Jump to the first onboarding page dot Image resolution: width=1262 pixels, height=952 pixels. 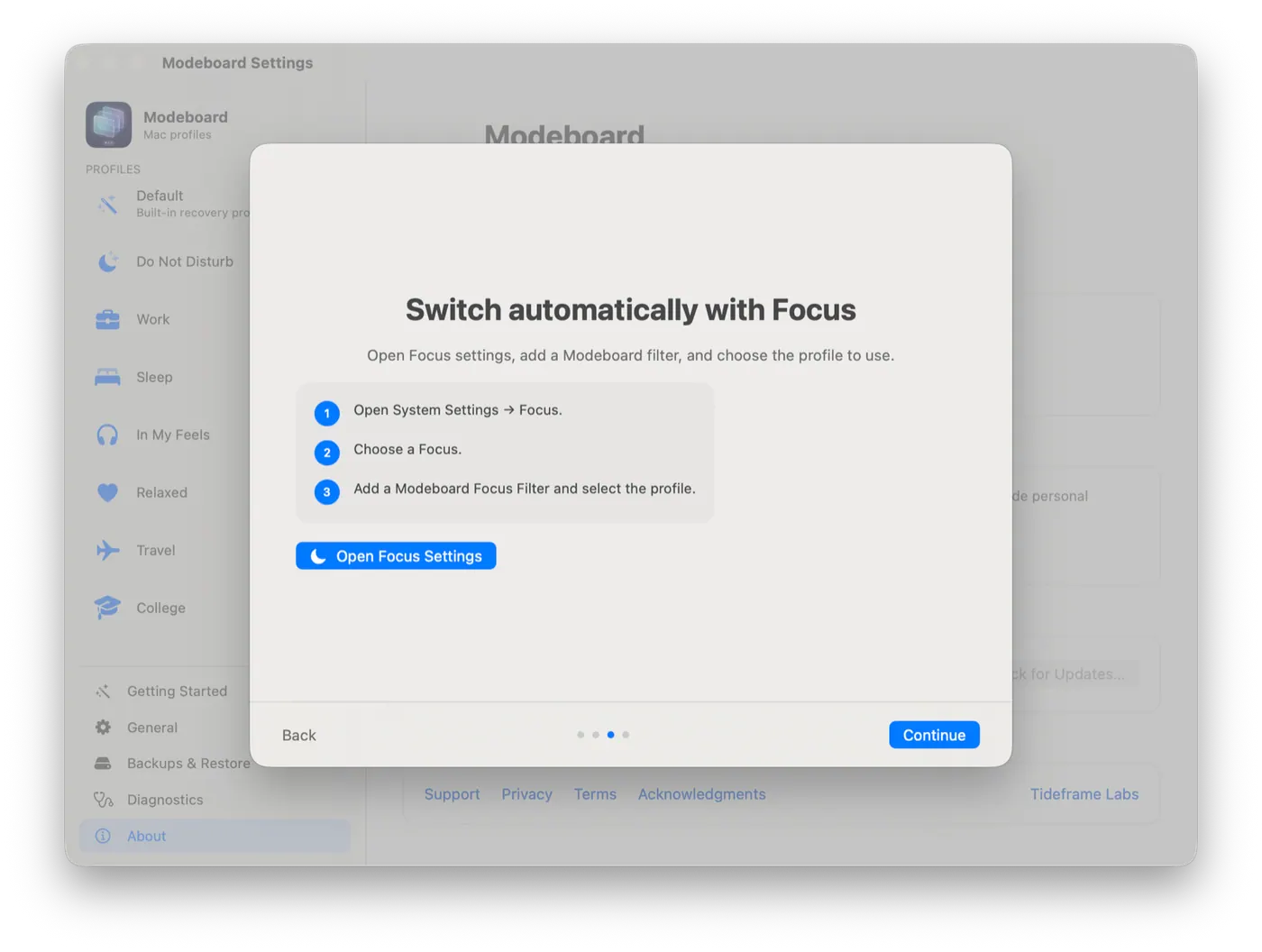pos(581,735)
